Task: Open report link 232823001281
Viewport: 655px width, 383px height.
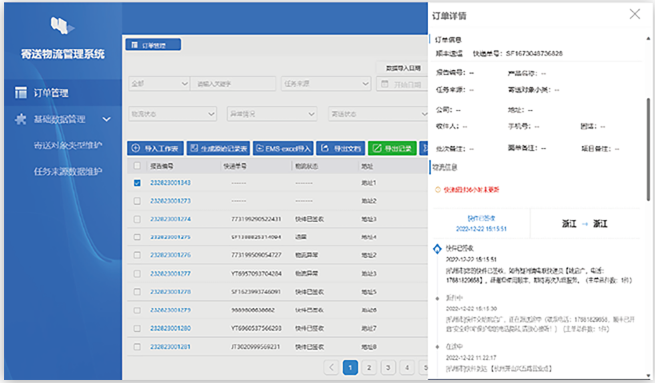Action: point(170,347)
